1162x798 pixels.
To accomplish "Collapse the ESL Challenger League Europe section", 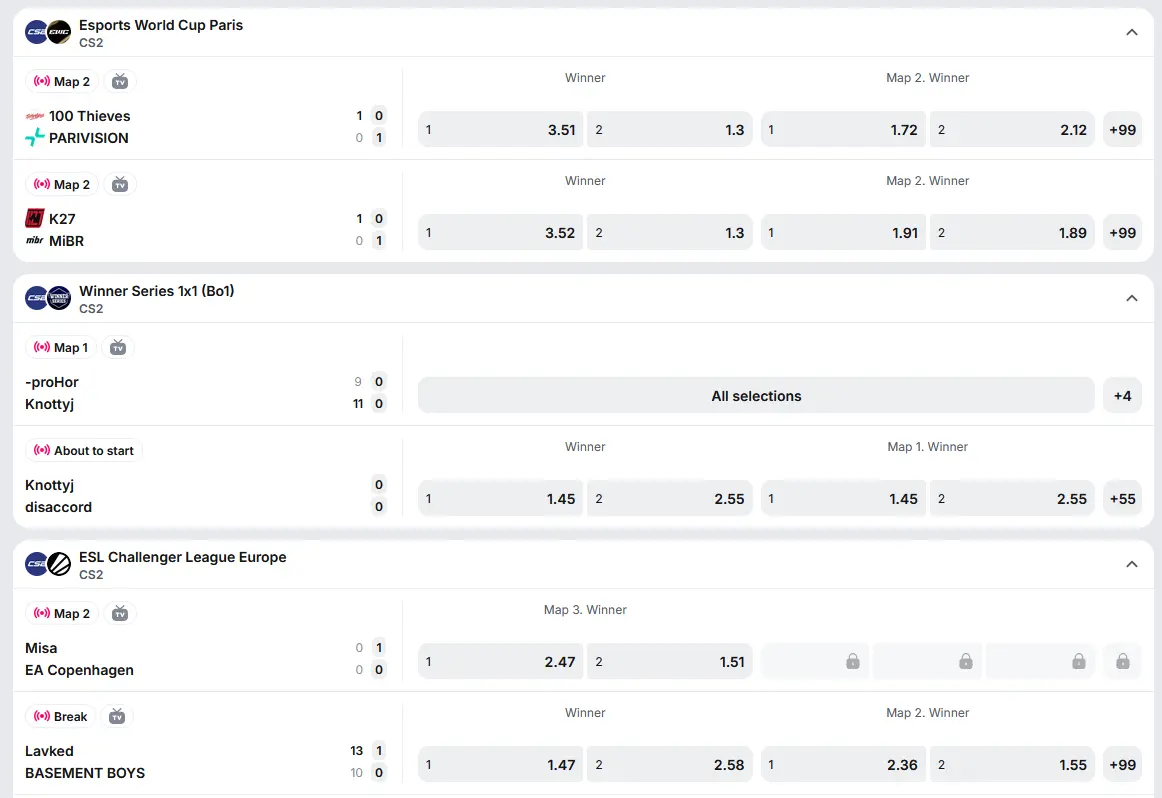I will 1132,564.
